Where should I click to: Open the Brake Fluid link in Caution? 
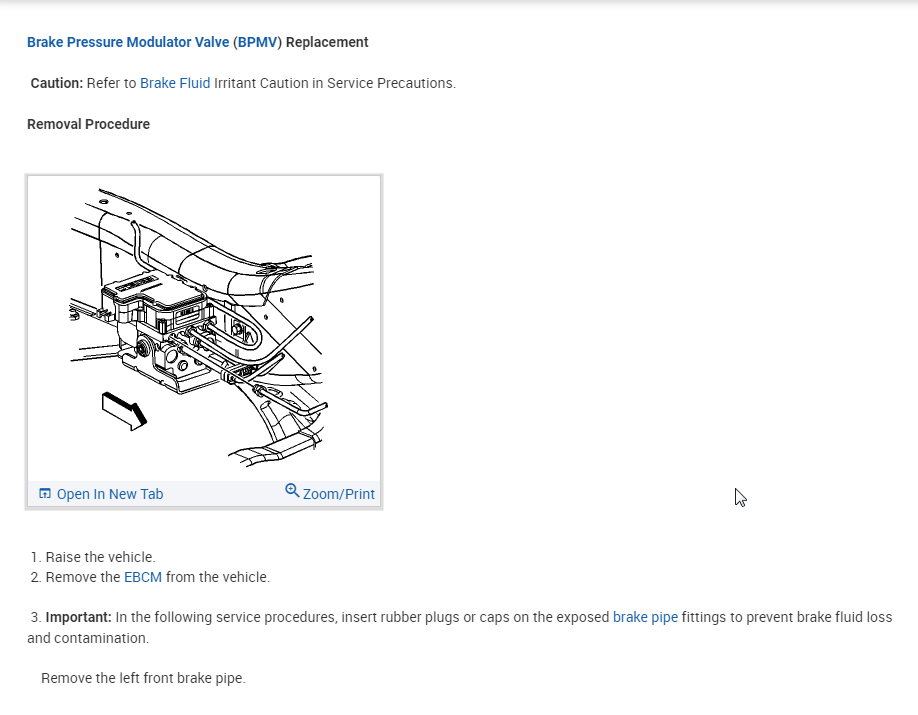pyautogui.click(x=175, y=83)
